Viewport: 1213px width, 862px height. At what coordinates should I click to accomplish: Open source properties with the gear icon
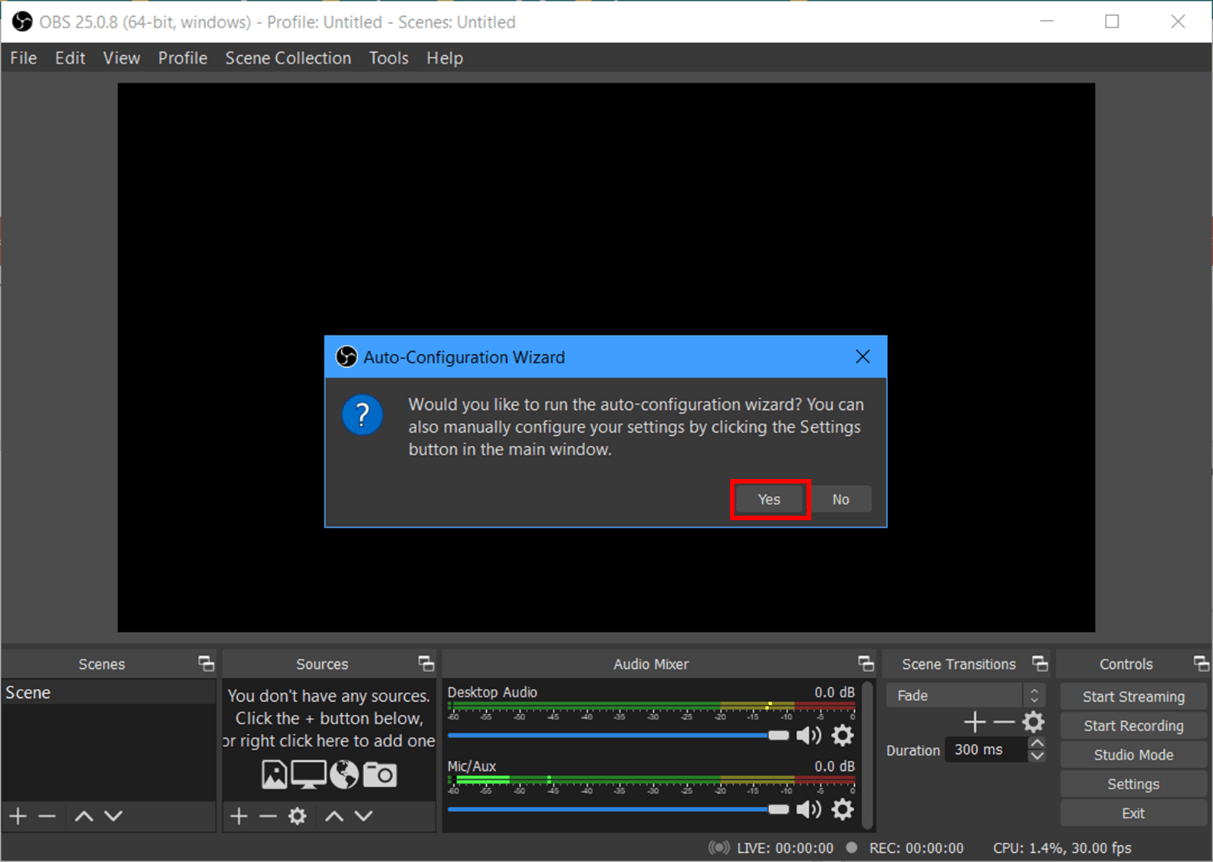coord(296,816)
